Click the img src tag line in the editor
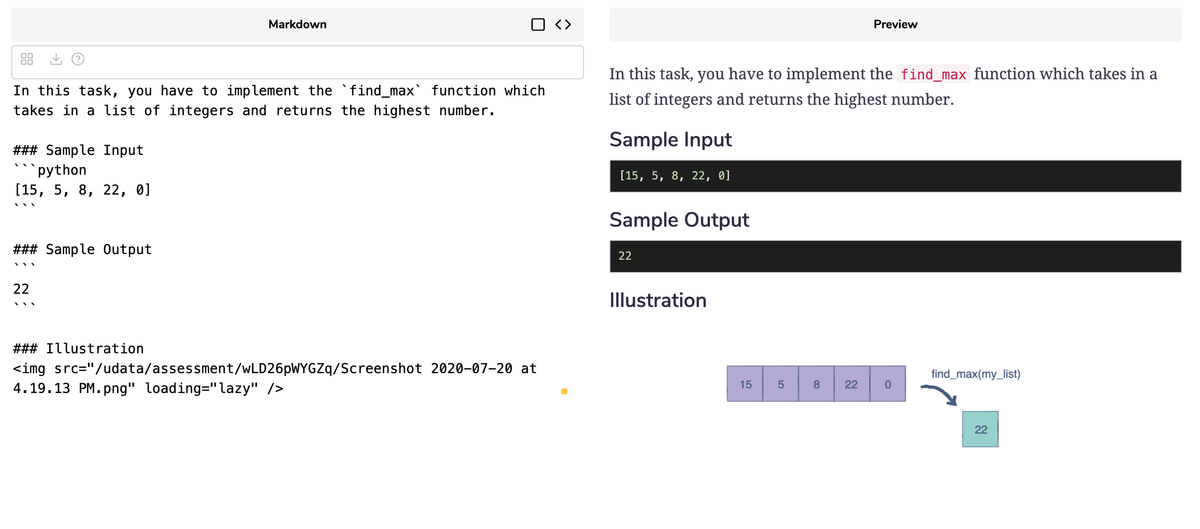This screenshot has width=1200, height=529. pos(275,378)
